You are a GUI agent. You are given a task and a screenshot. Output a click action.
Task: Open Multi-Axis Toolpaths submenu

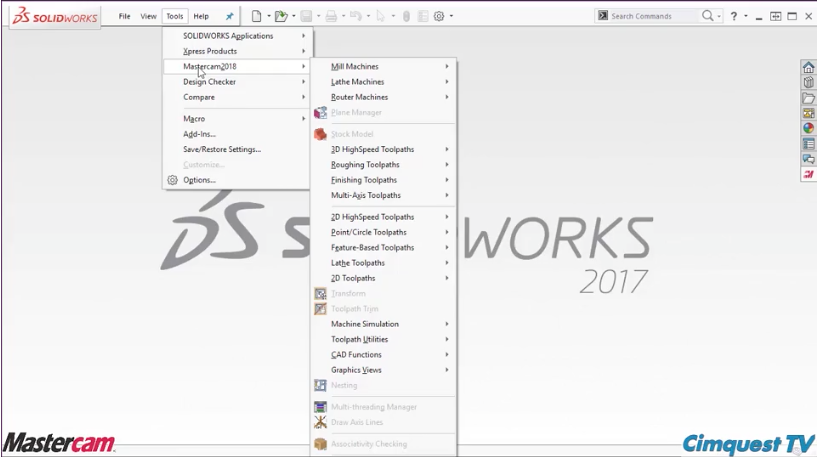tap(384, 195)
